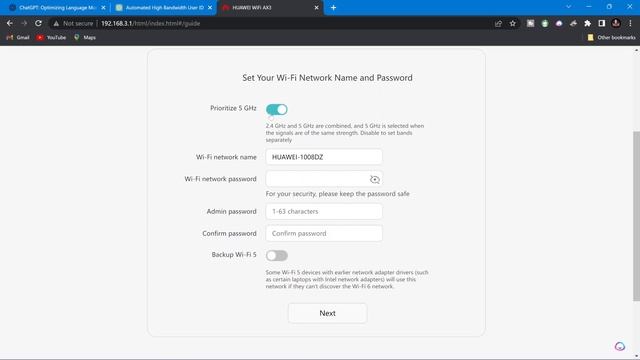Click the purple round extension icon

tap(559, 24)
